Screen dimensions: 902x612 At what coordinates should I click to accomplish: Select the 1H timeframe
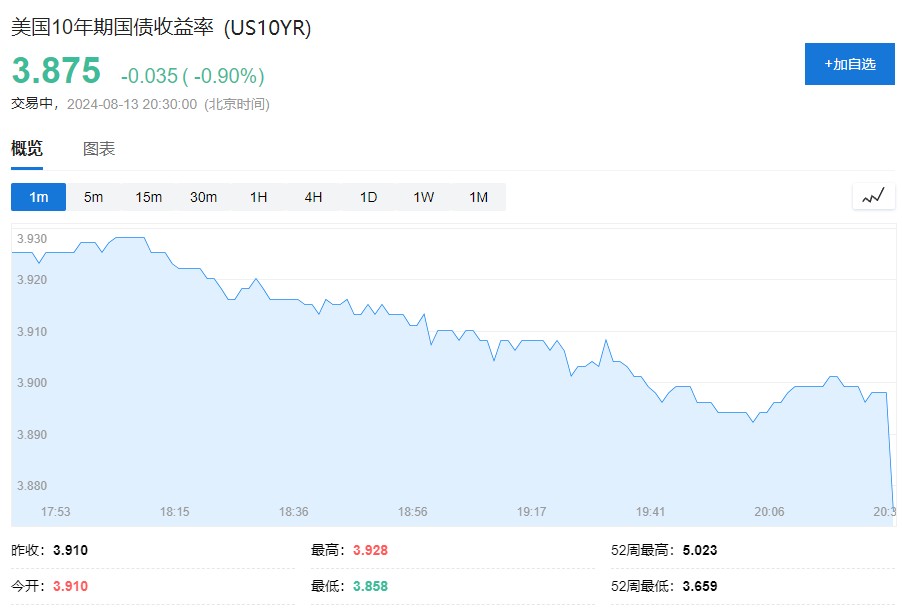click(x=258, y=197)
